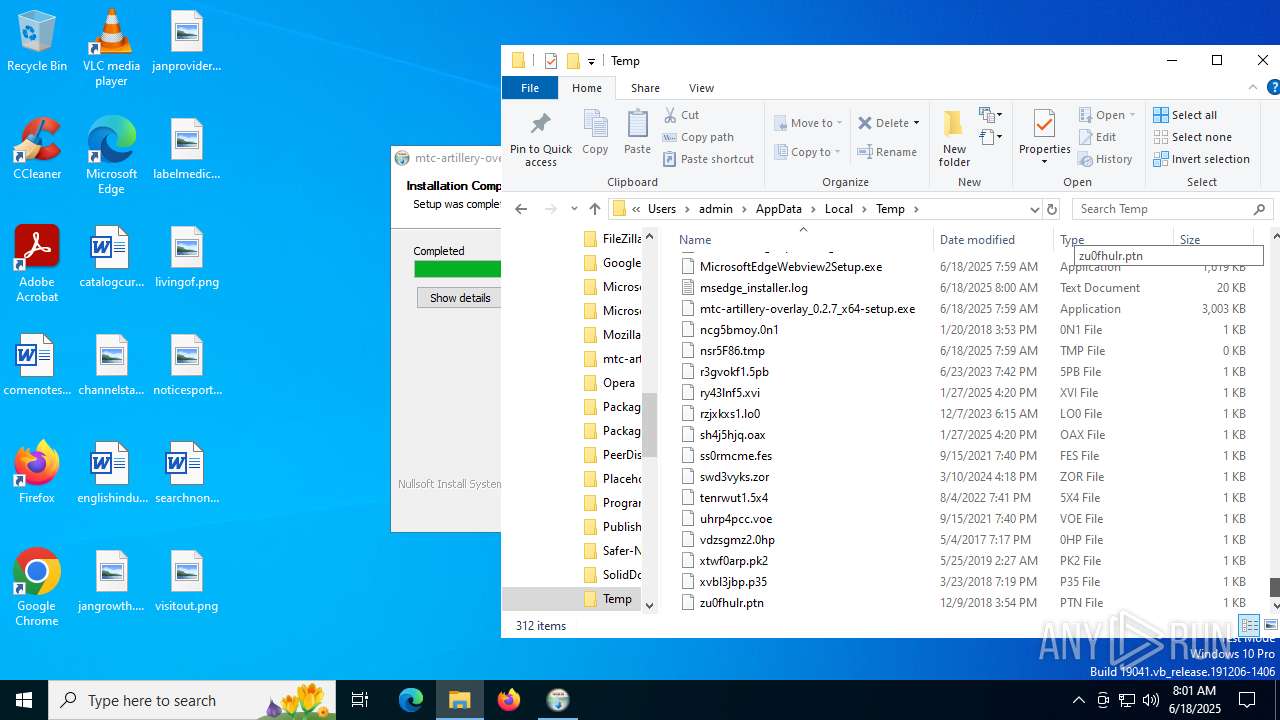The height and width of the screenshot is (720, 1280).
Task: Open the Quick Access Toolbar customize arrow
Action: pyautogui.click(x=592, y=61)
